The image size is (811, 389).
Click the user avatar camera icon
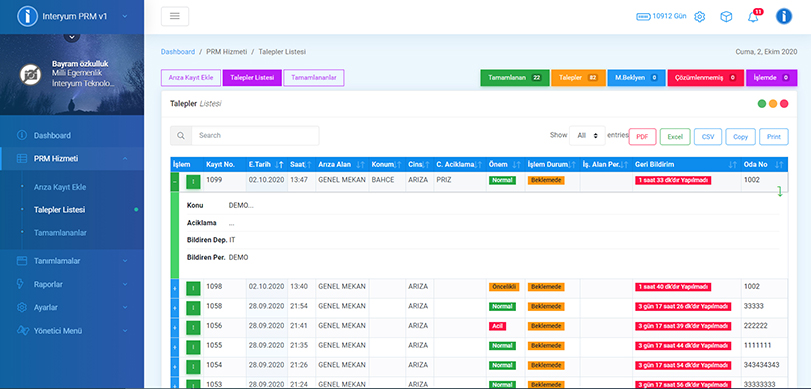pos(31,75)
